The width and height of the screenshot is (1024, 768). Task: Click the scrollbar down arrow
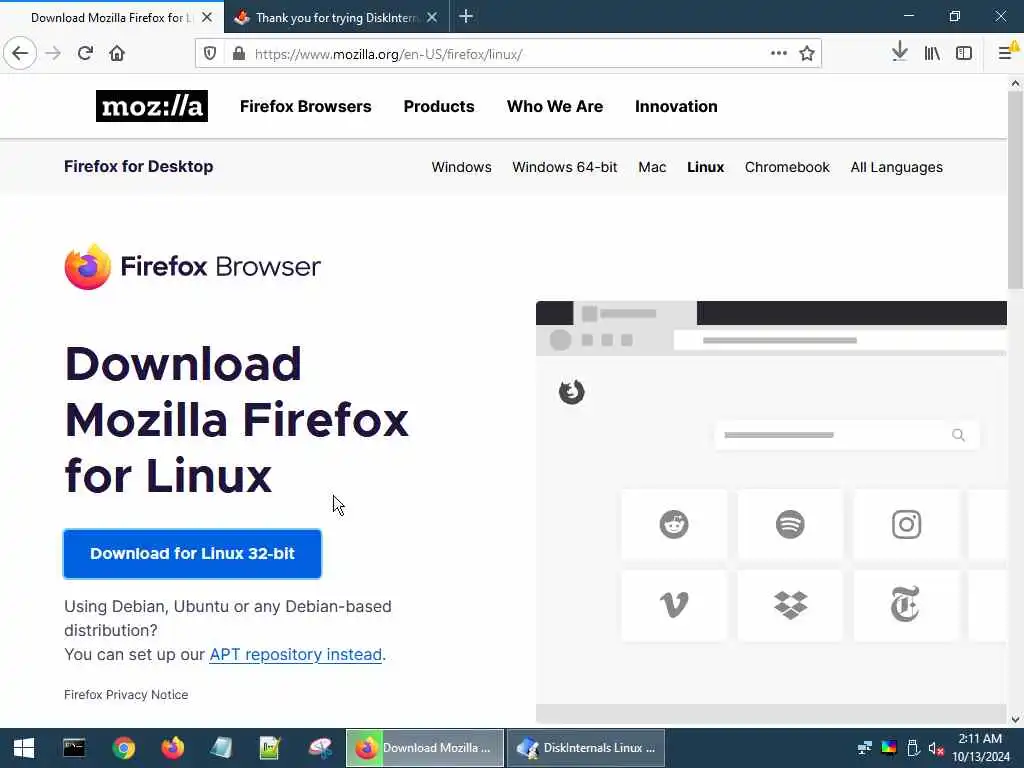tap(1015, 720)
